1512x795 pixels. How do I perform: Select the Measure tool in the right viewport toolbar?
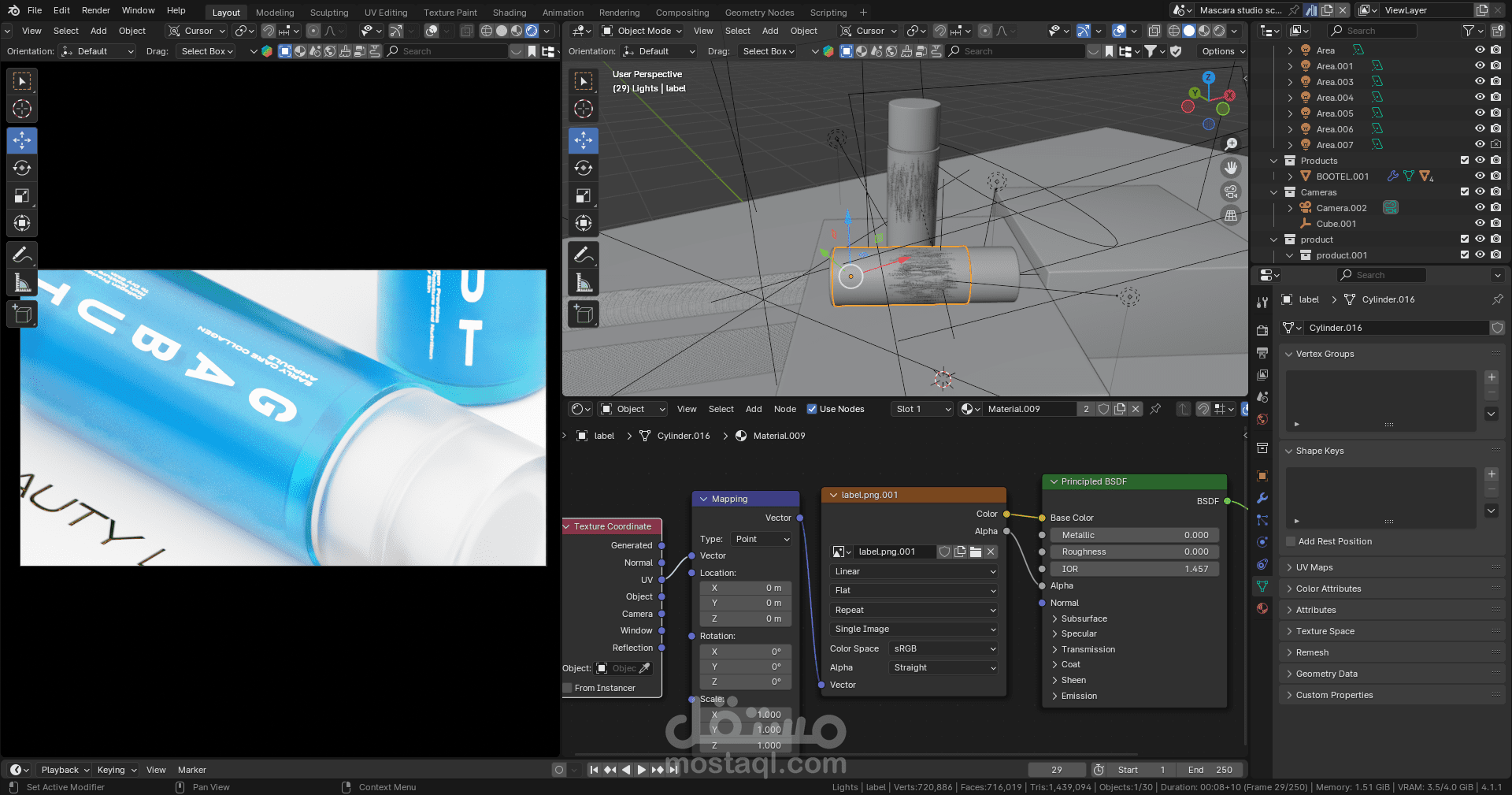[584, 283]
